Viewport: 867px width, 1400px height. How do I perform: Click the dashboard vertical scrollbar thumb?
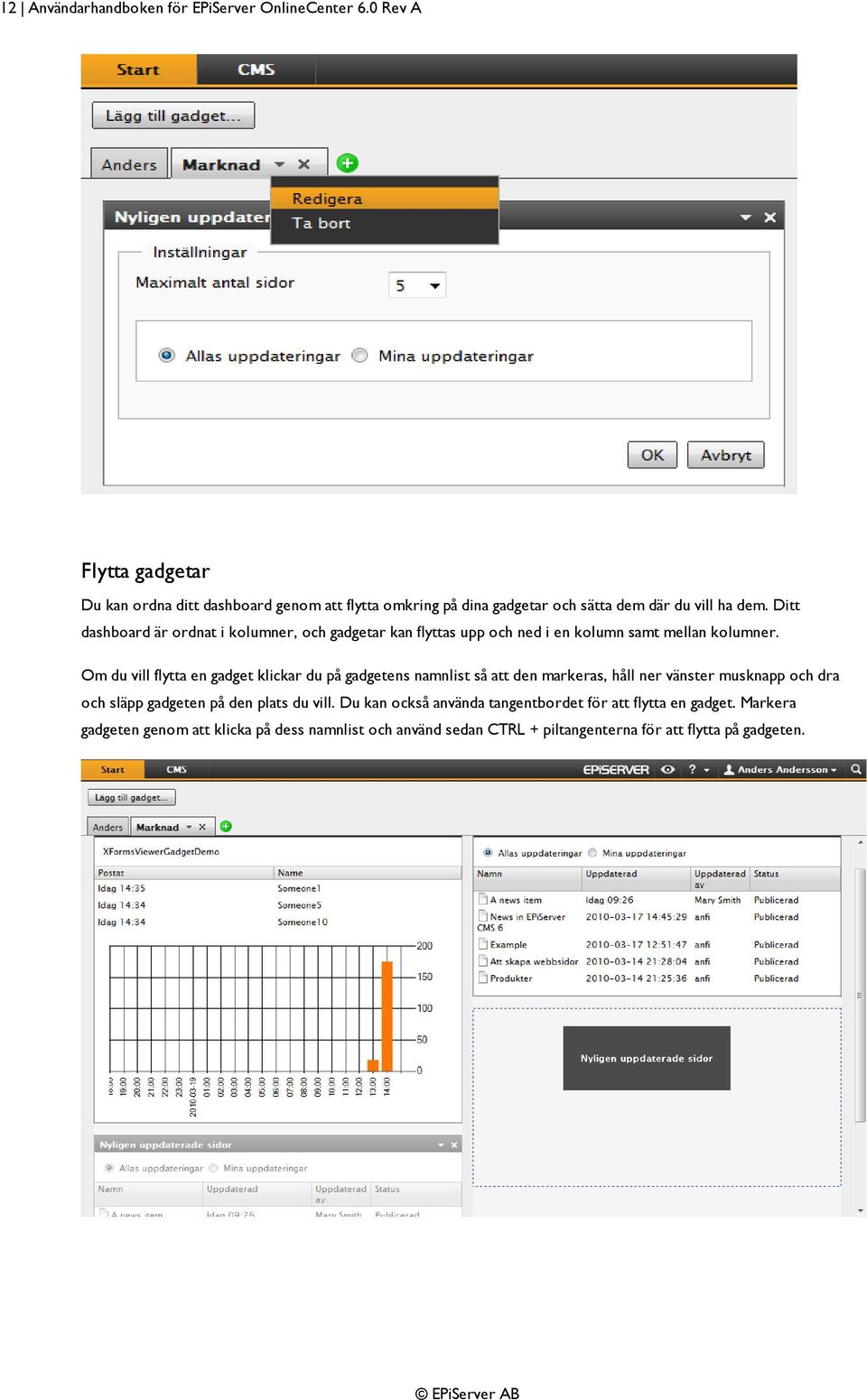tap(861, 995)
